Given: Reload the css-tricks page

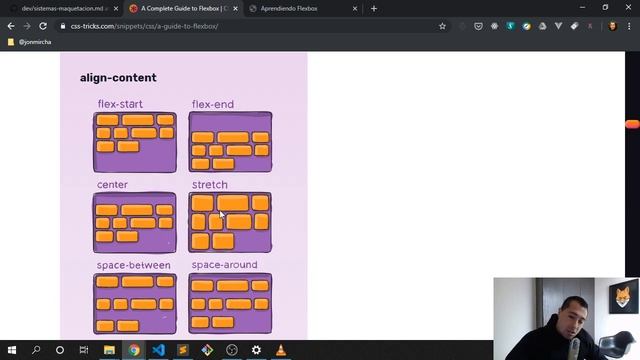Looking at the screenshot, I should [x=43, y=26].
